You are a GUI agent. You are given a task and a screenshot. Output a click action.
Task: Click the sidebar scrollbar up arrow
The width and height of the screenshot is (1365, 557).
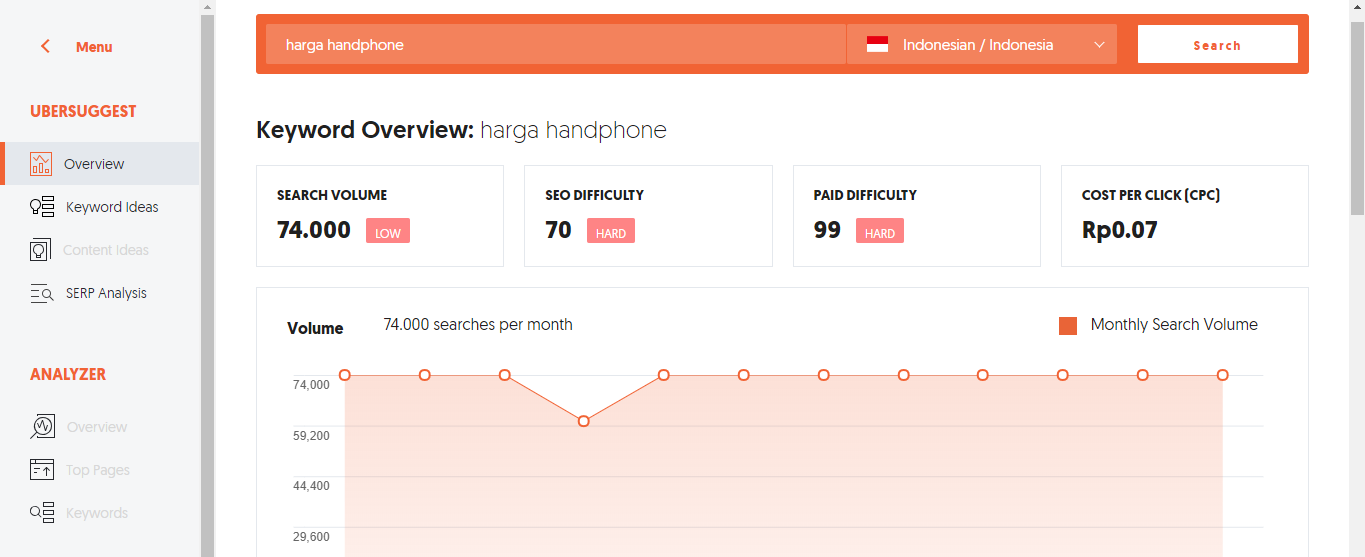[208, 8]
